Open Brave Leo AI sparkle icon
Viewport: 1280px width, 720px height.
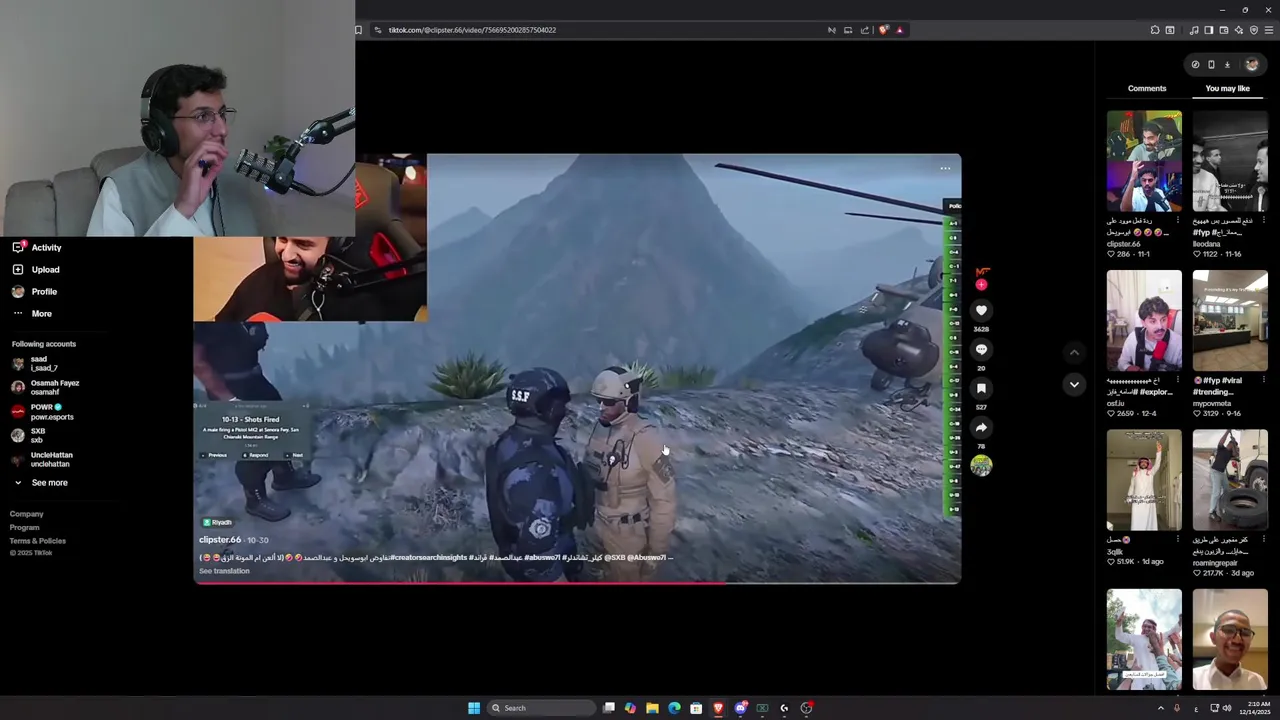(1239, 30)
